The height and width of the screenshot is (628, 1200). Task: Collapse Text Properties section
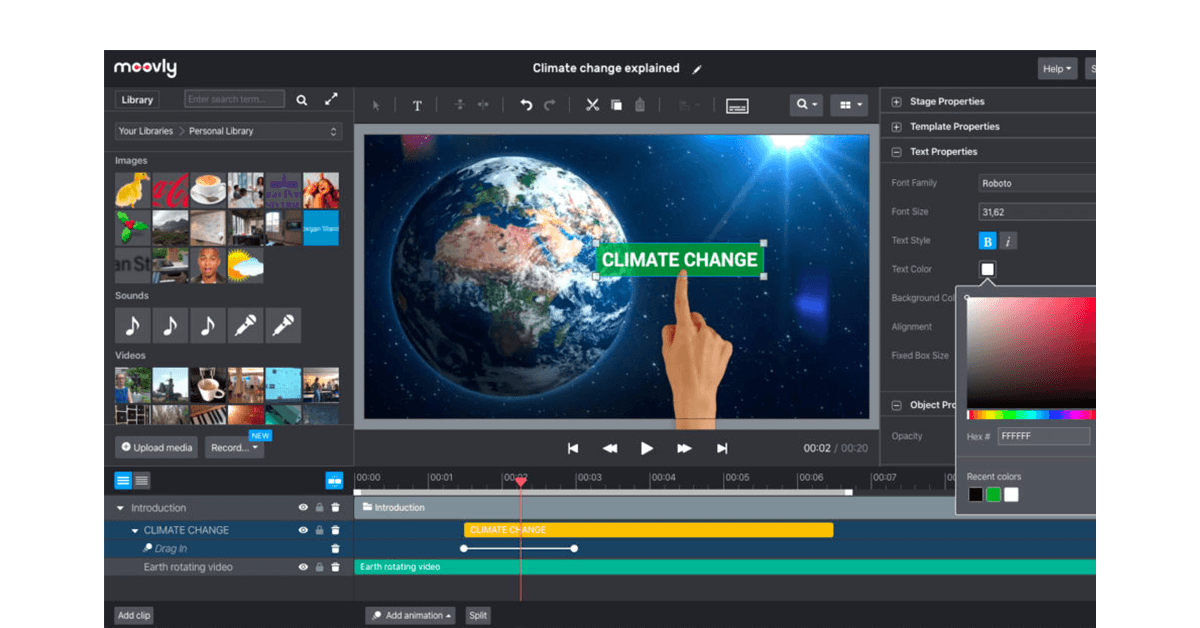896,152
